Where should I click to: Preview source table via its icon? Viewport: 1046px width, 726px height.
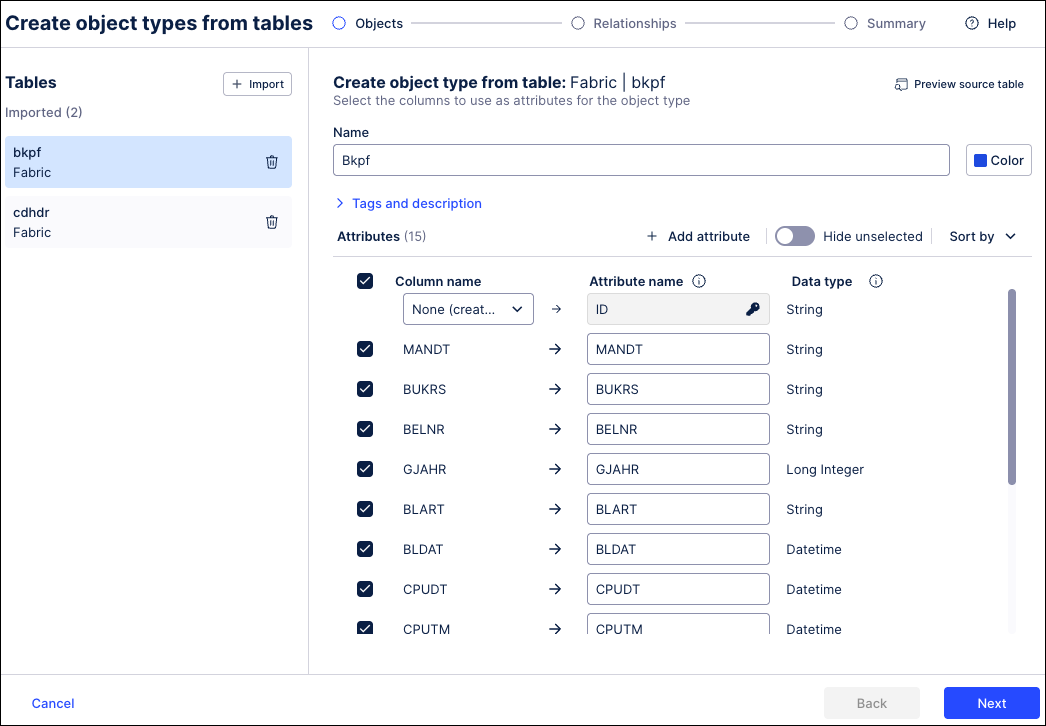tap(902, 84)
